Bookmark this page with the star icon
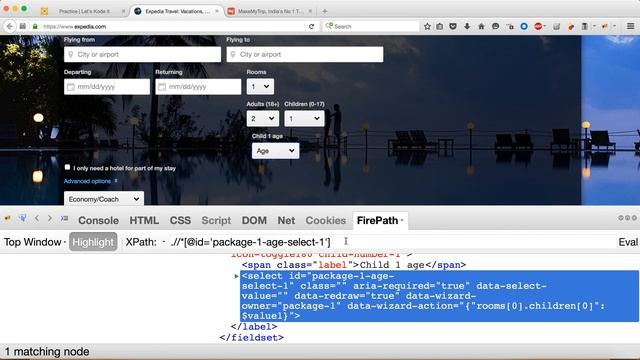Screen dimensions: 640x360 pos(427,26)
